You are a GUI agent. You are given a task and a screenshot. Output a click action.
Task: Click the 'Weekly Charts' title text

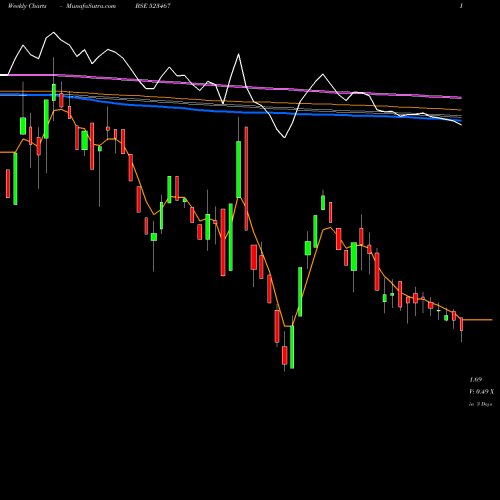click(27, 6)
